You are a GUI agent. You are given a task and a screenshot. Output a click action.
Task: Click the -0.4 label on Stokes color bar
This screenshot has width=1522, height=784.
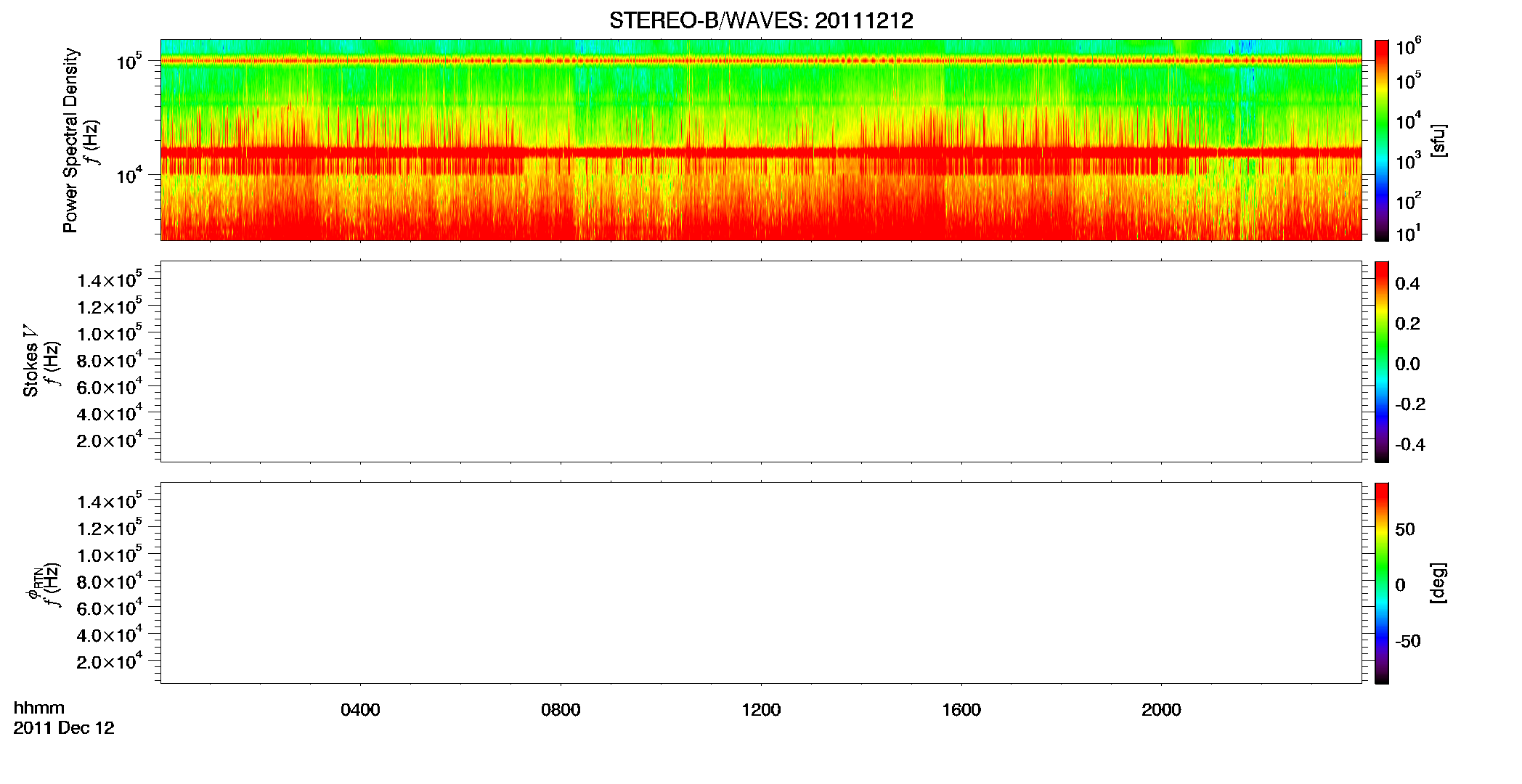click(1410, 444)
